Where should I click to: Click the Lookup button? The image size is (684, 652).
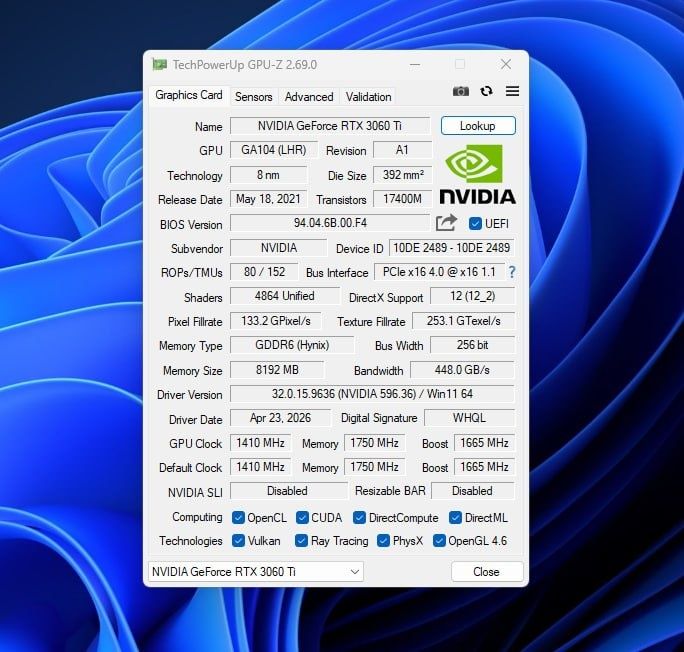(478, 126)
